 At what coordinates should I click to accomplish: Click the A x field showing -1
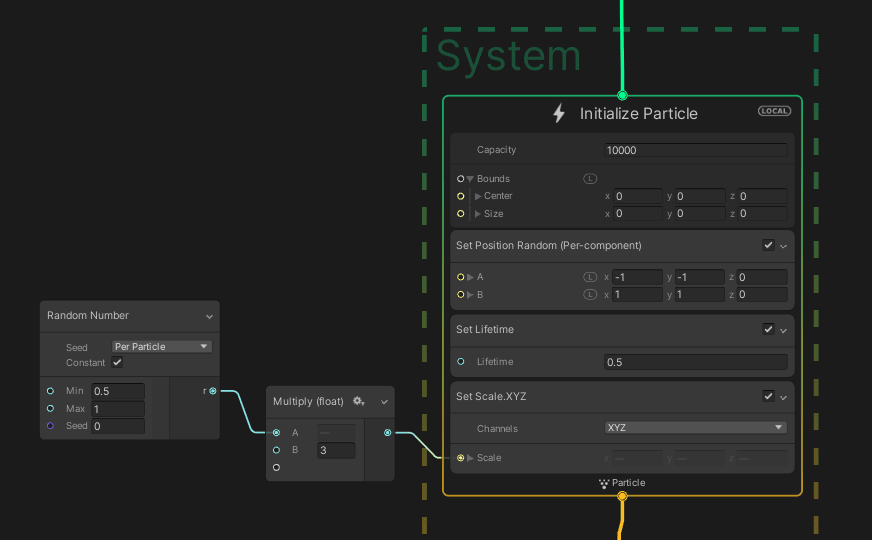tap(638, 277)
